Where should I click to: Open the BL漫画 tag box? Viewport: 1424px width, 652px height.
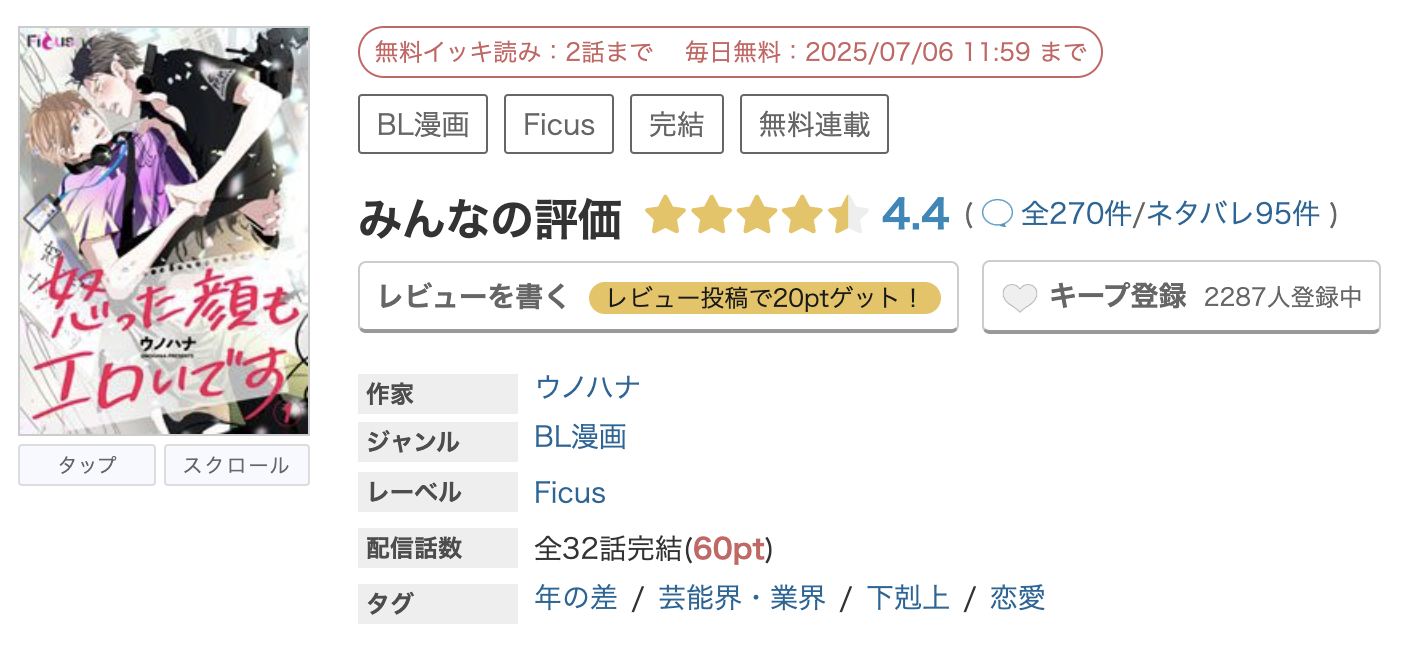(423, 125)
